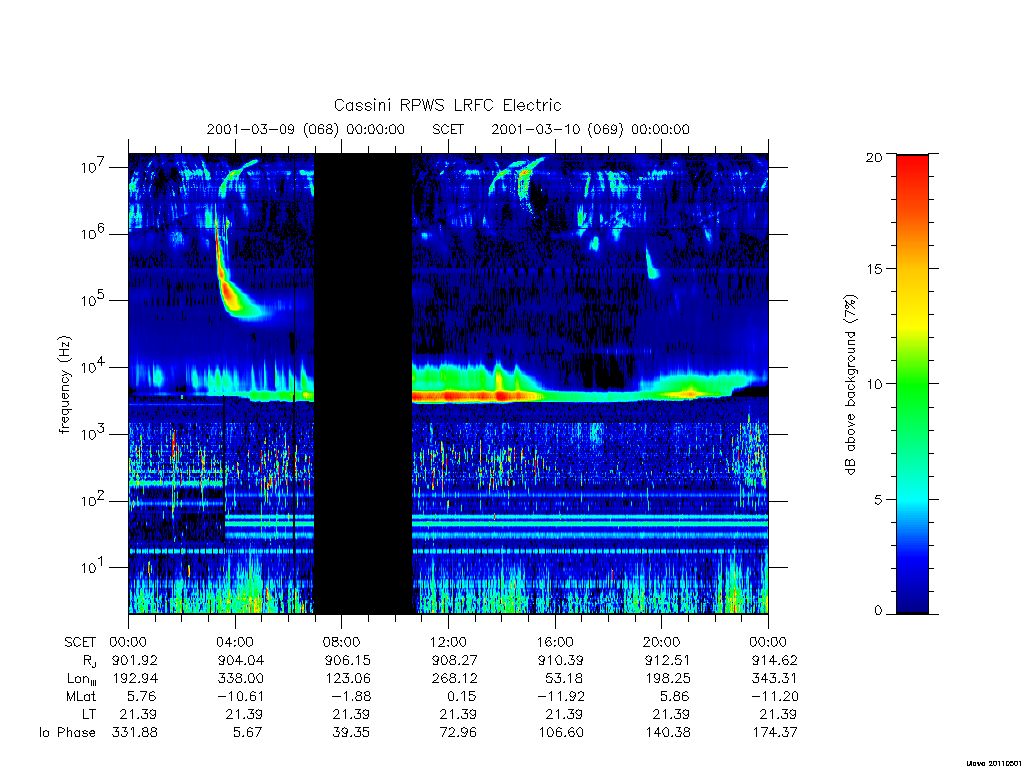Click the Lon_III row label

pos(82,679)
